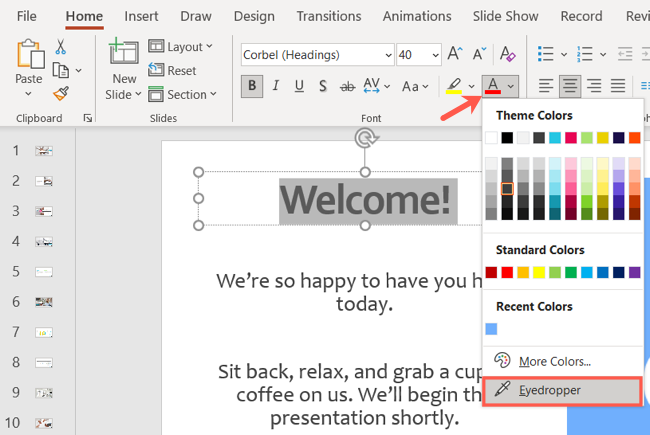The height and width of the screenshot is (435, 650).
Task: Click Clear All Formatting icon
Action: pos(507,54)
